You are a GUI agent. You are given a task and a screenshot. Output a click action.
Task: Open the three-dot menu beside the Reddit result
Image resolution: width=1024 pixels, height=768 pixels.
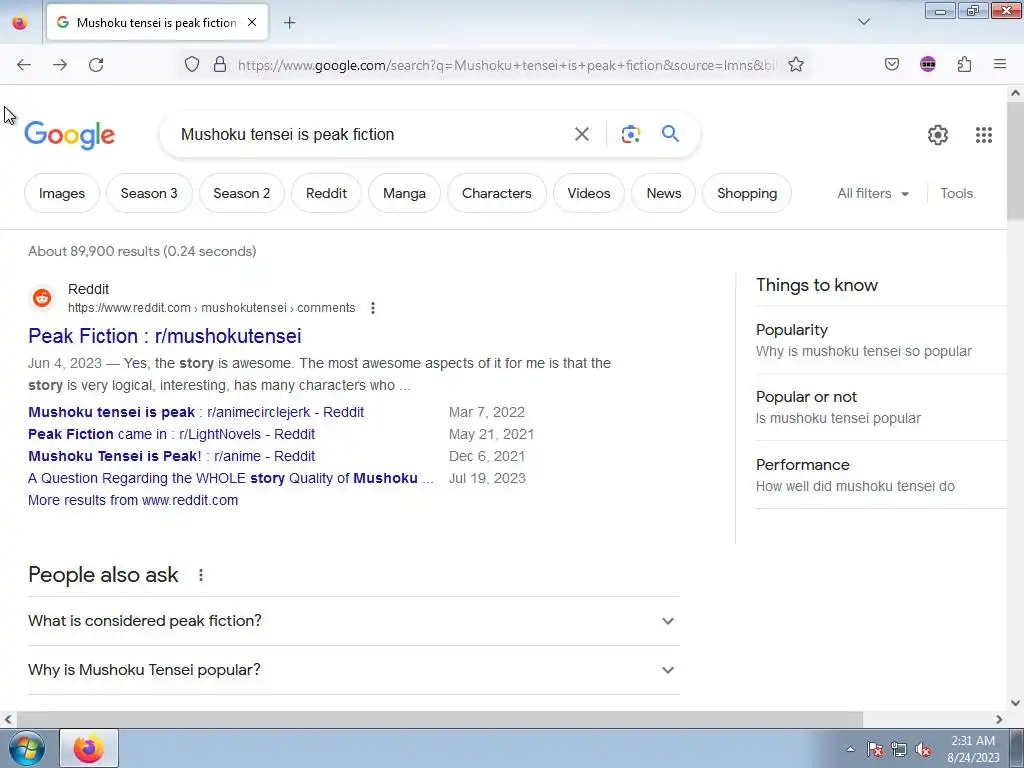tap(372, 308)
